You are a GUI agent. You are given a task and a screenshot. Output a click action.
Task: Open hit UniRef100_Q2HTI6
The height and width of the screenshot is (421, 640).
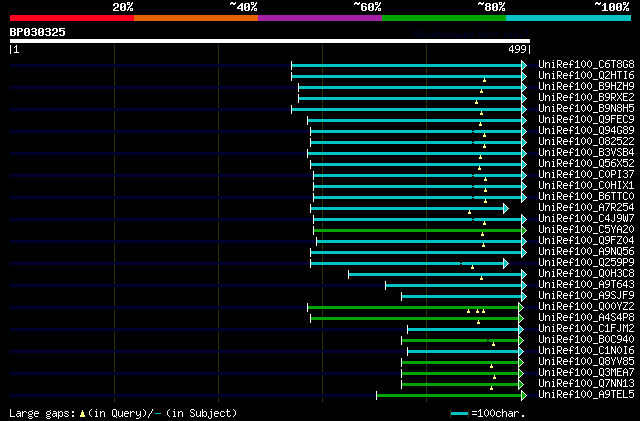586,76
